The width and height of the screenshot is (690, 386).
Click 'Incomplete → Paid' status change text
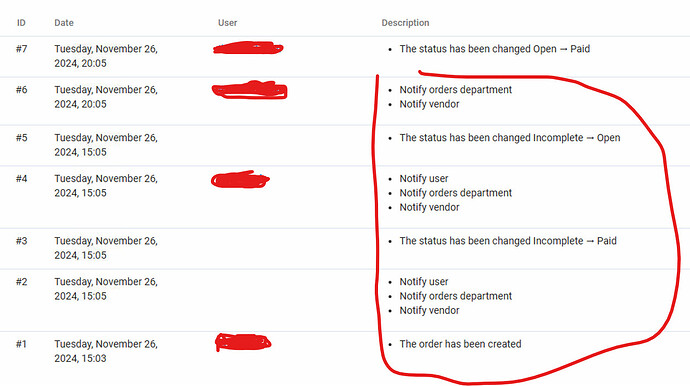(x=575, y=241)
